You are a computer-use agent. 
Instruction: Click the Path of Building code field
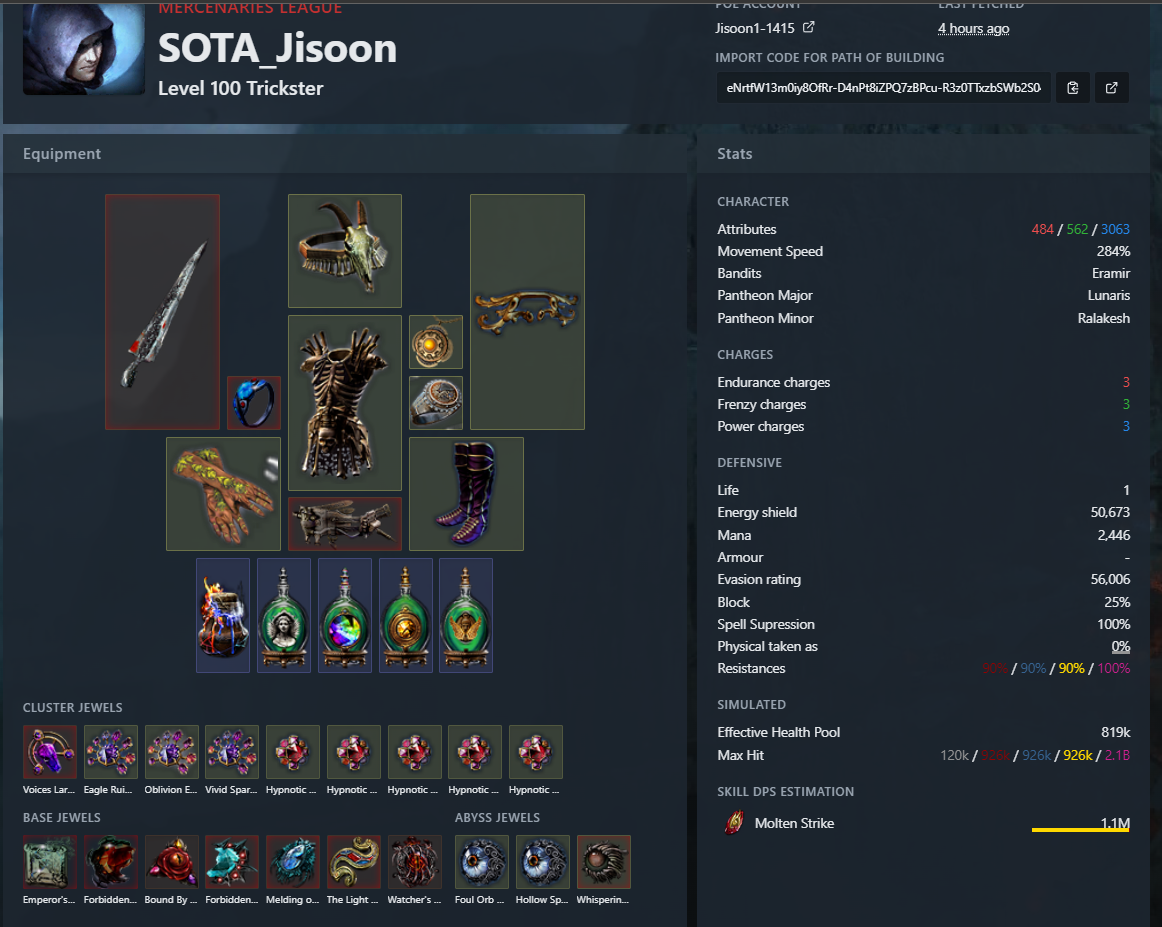click(x=883, y=87)
